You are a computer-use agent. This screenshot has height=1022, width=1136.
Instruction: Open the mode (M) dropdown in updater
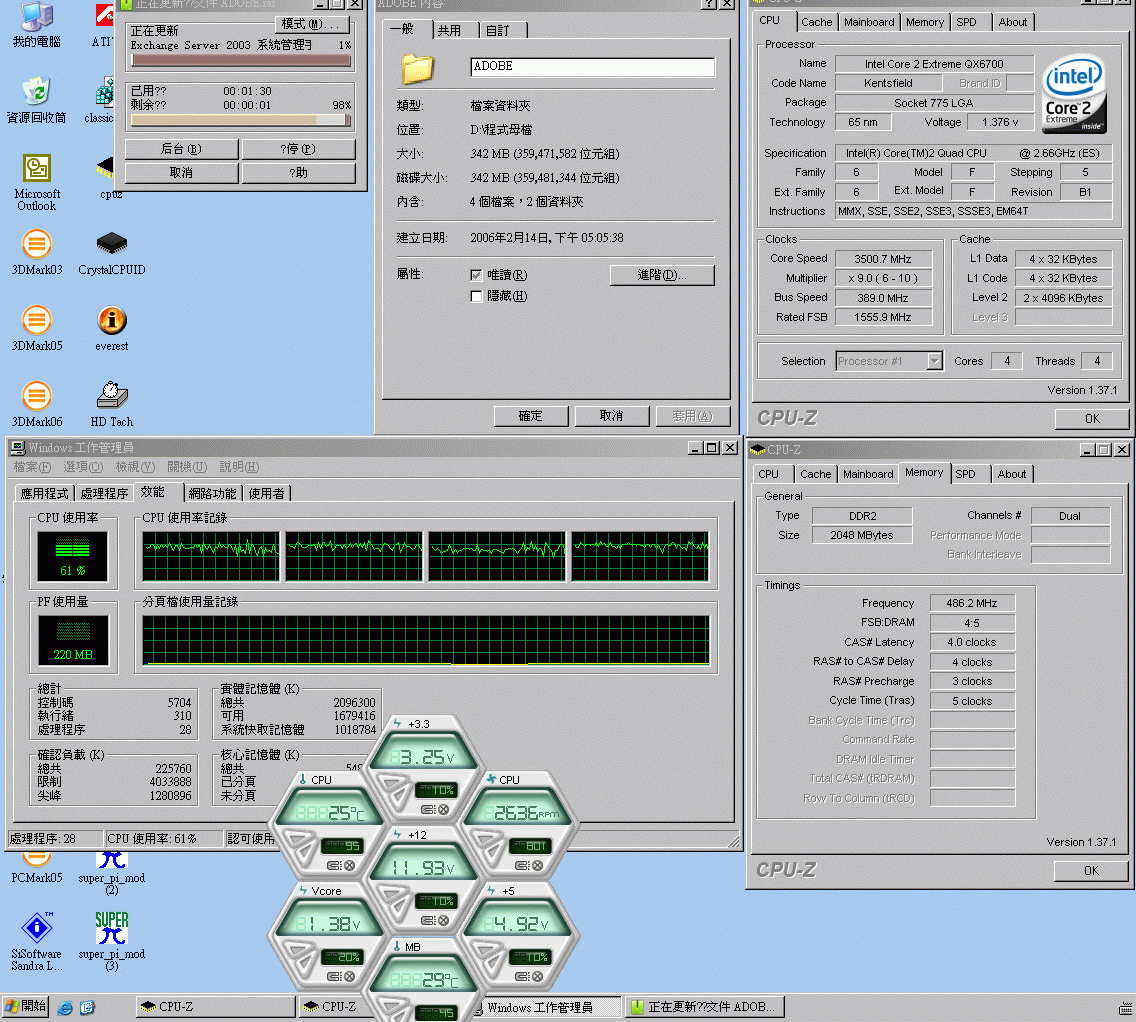point(312,24)
